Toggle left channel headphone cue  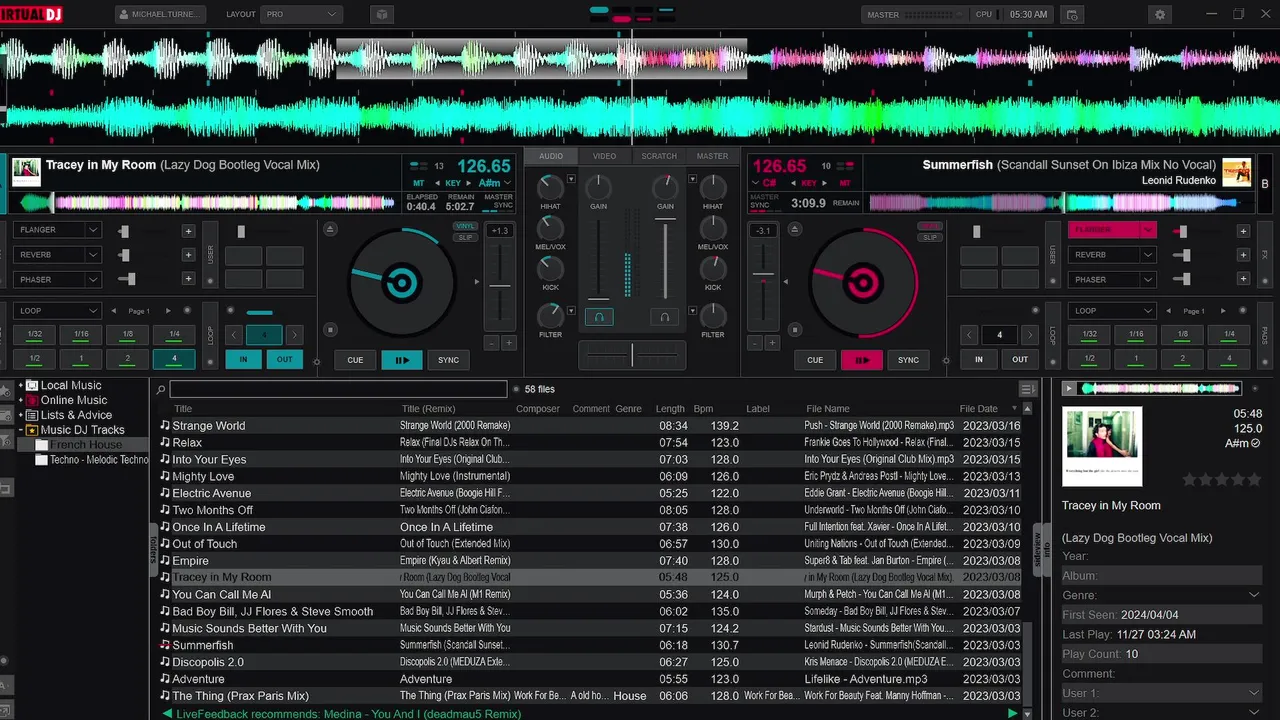[599, 317]
